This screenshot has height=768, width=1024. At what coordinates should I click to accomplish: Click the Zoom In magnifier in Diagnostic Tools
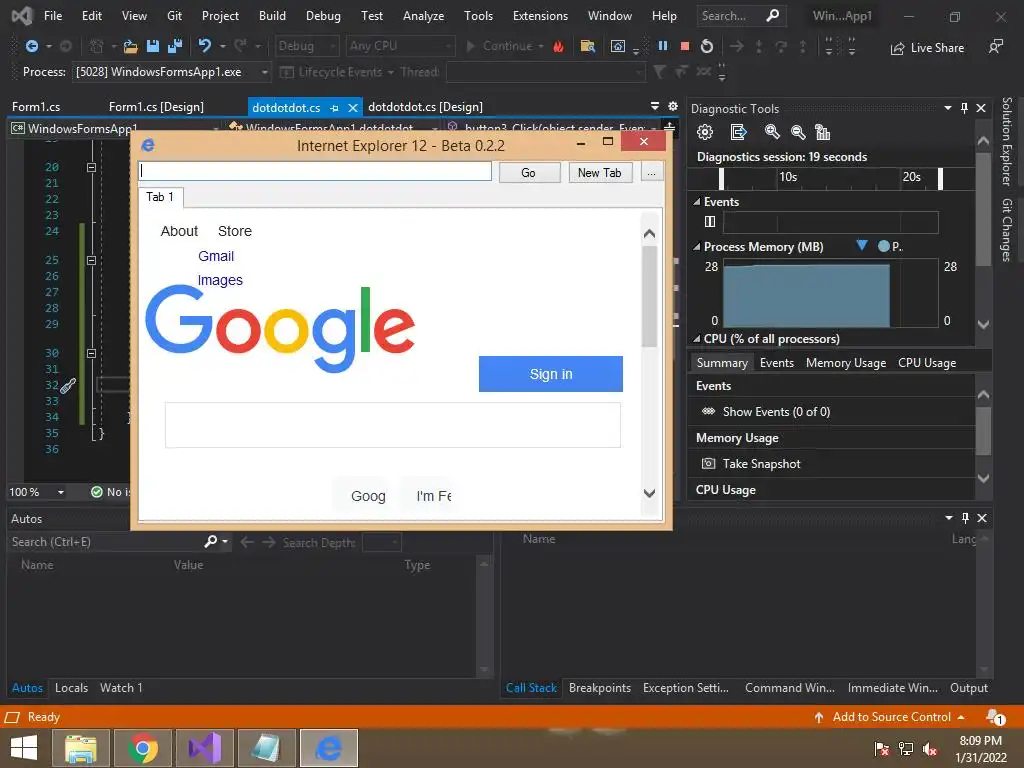pos(772,133)
